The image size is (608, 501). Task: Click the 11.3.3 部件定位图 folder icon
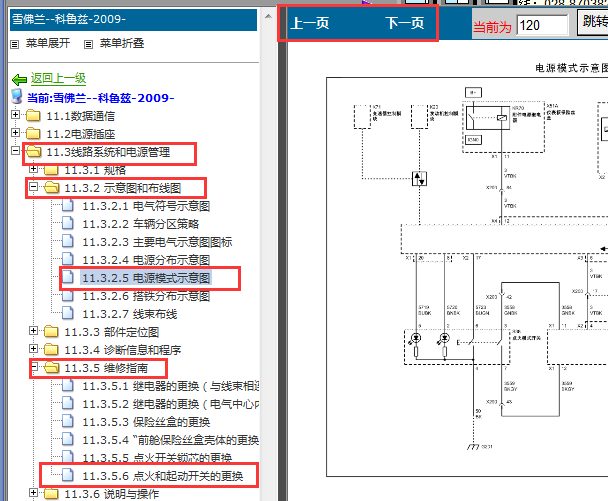point(51,332)
